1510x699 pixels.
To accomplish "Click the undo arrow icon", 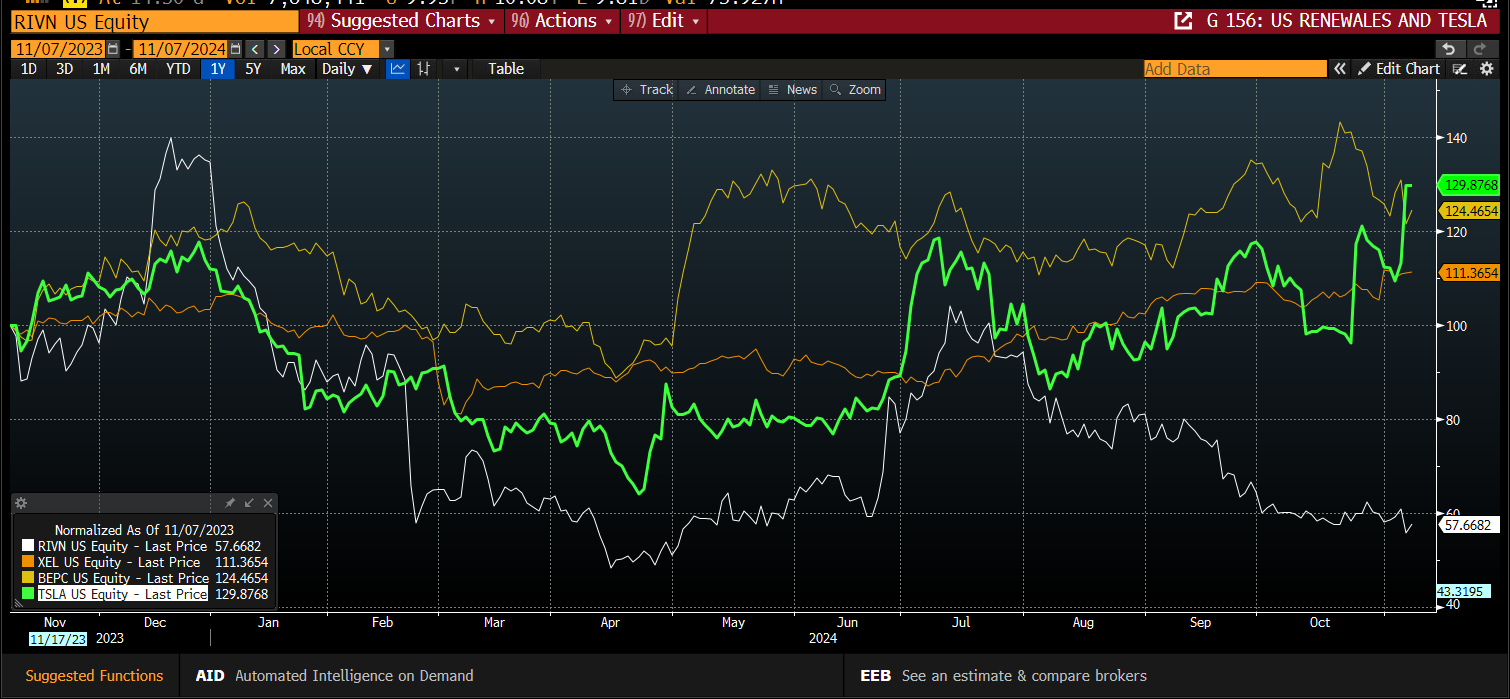I will [x=1449, y=49].
